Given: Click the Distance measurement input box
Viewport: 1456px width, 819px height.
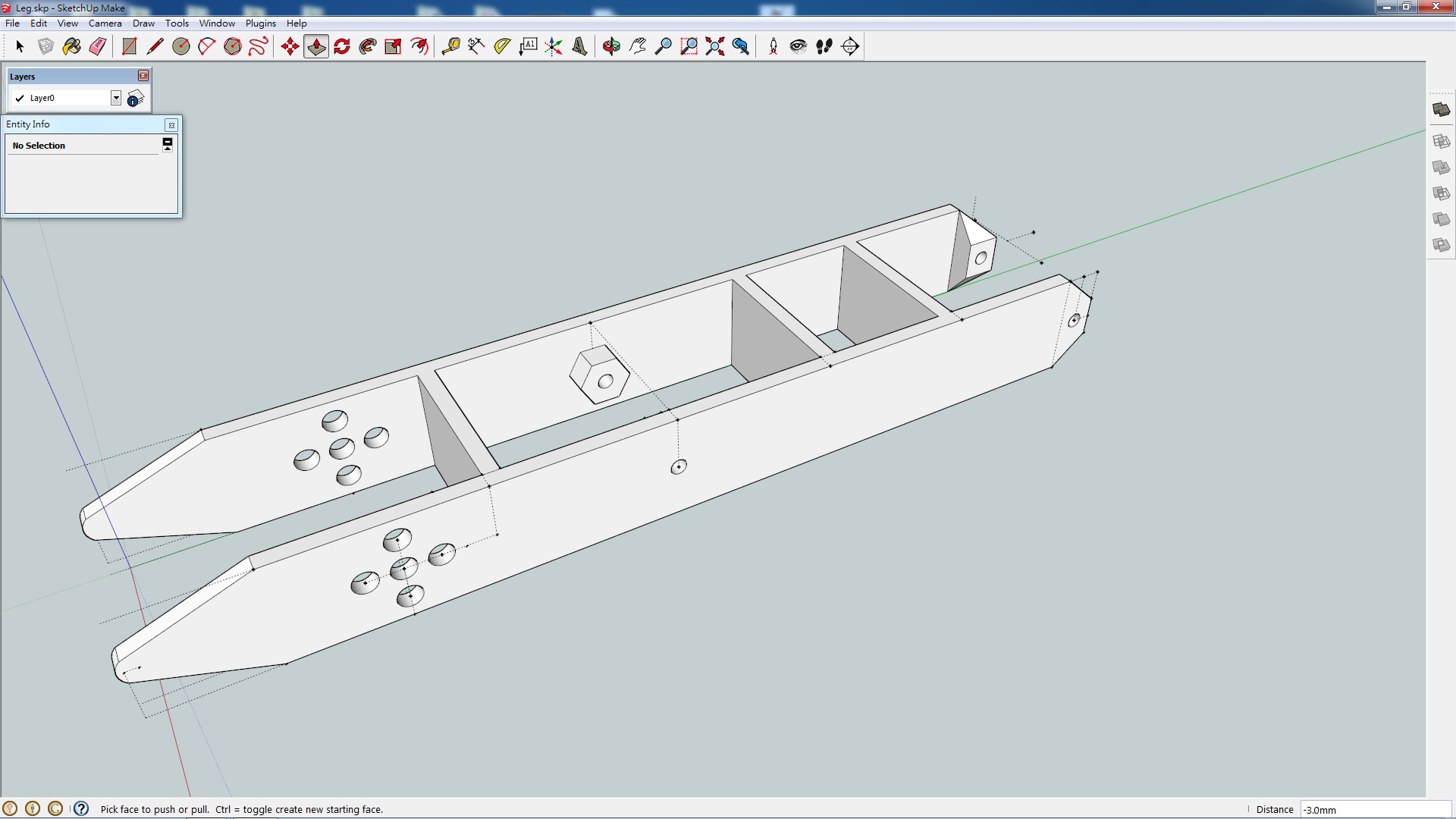Looking at the screenshot, I should 1374,809.
